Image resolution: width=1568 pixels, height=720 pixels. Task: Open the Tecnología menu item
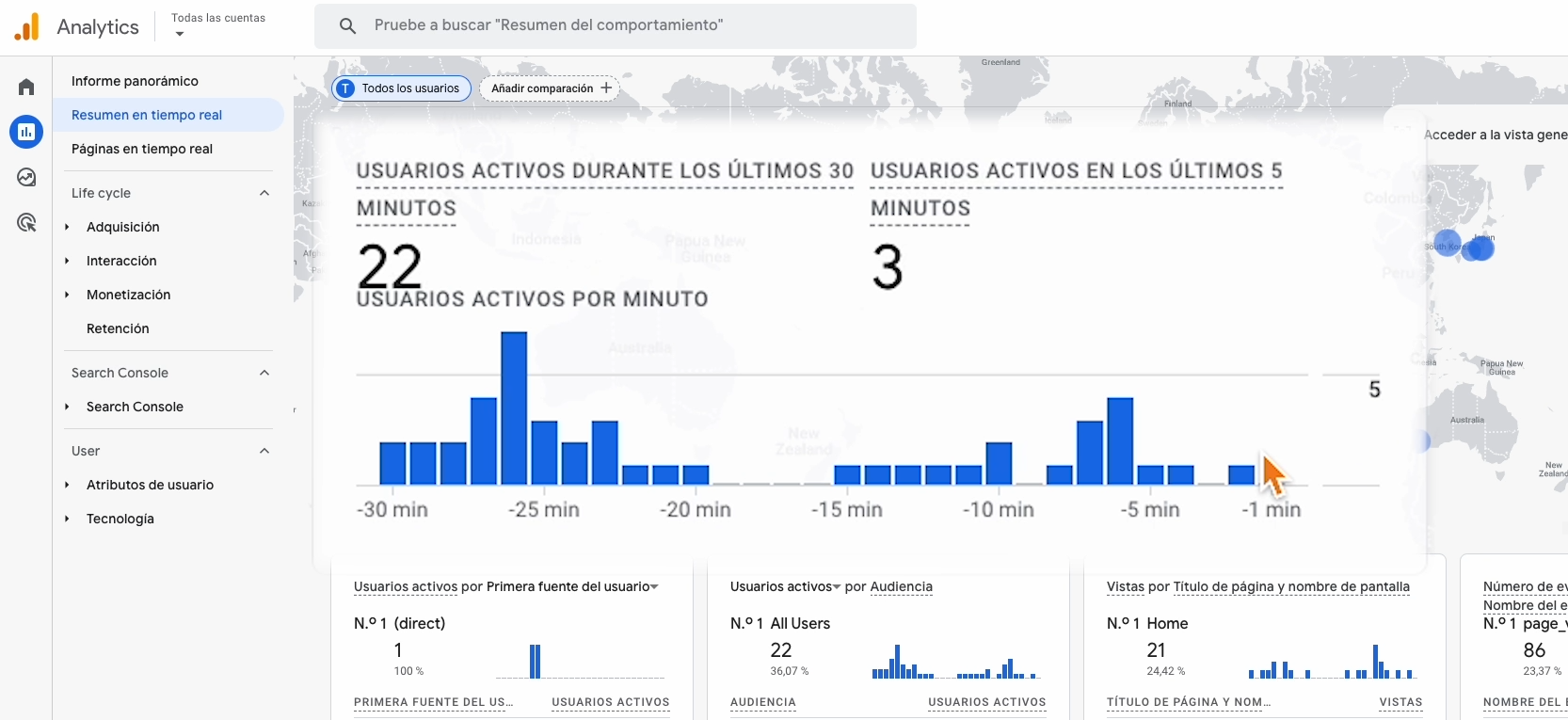point(120,519)
